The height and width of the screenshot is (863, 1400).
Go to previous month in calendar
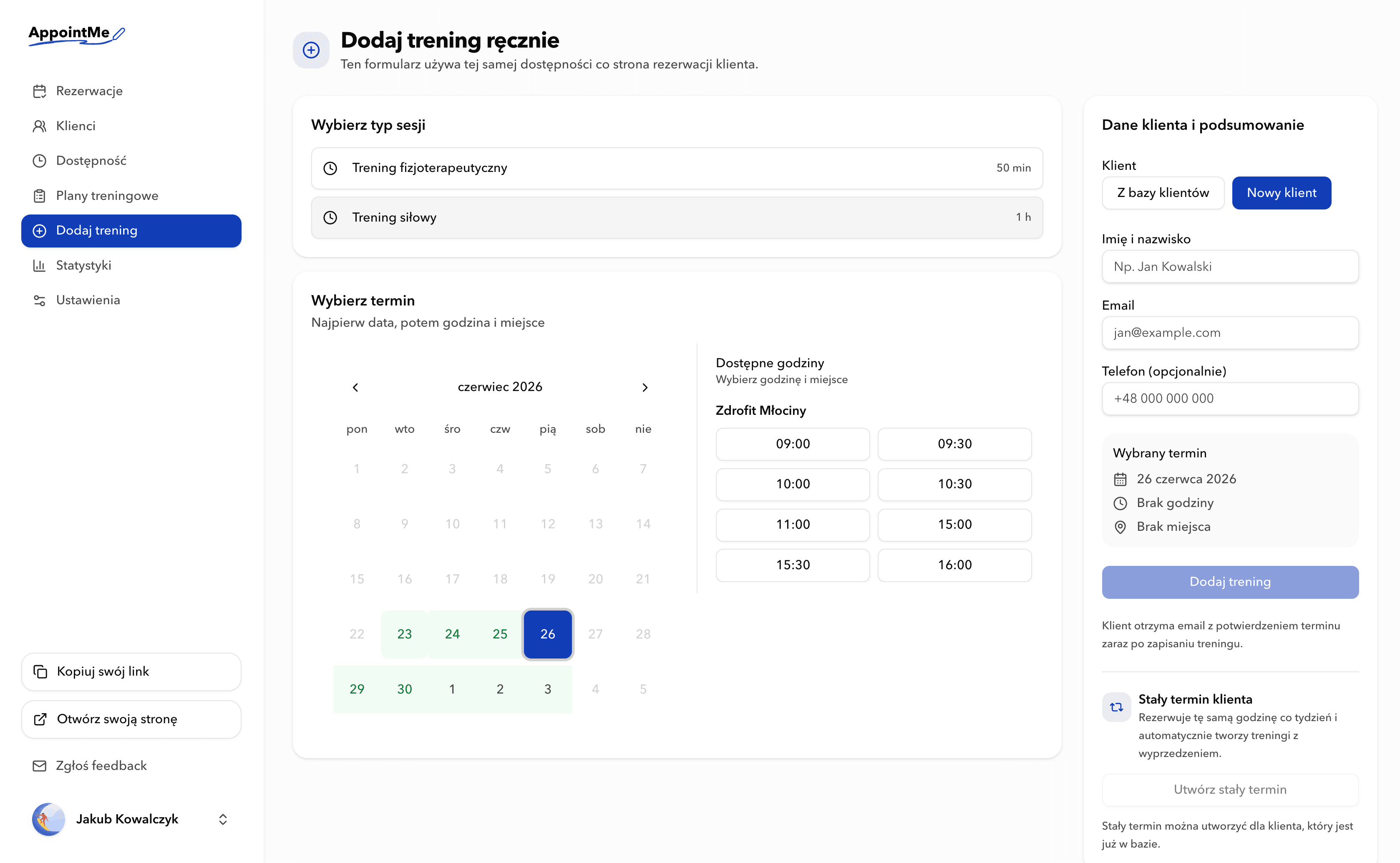coord(355,388)
